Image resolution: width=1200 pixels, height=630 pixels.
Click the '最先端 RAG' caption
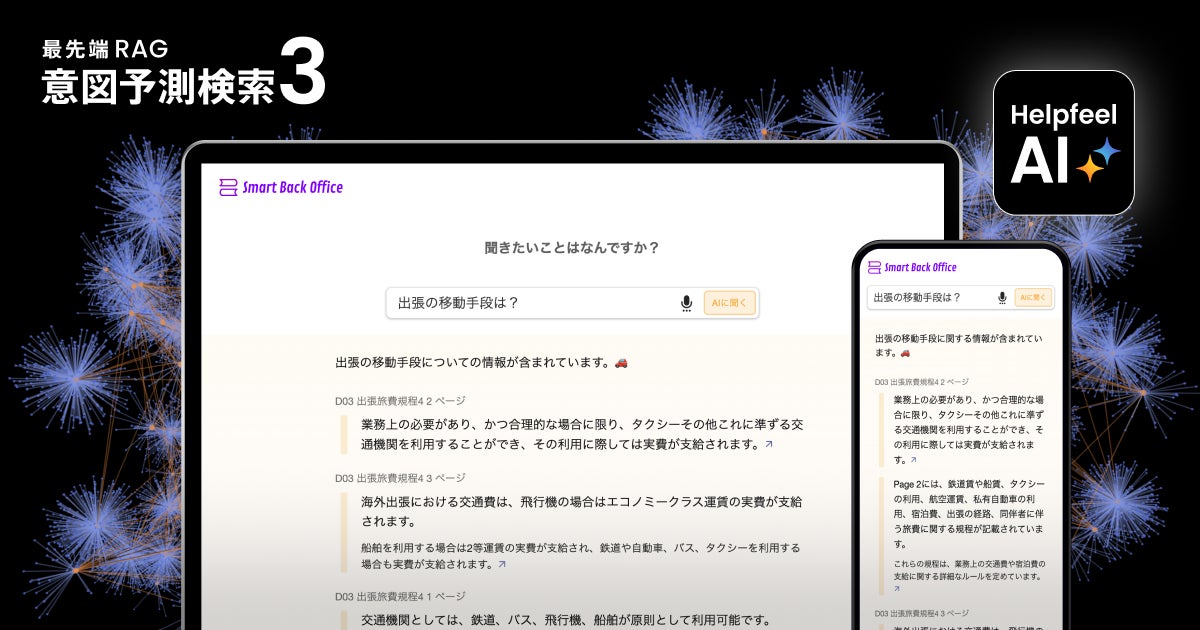106,48
